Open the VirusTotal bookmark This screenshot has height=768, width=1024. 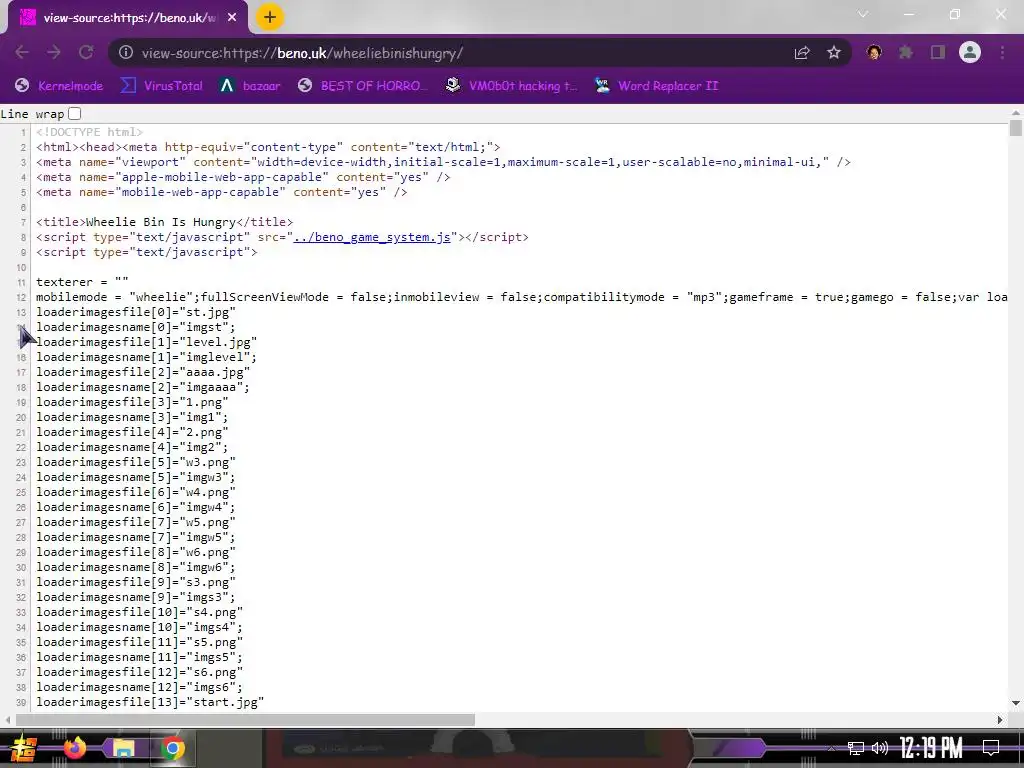tap(162, 86)
